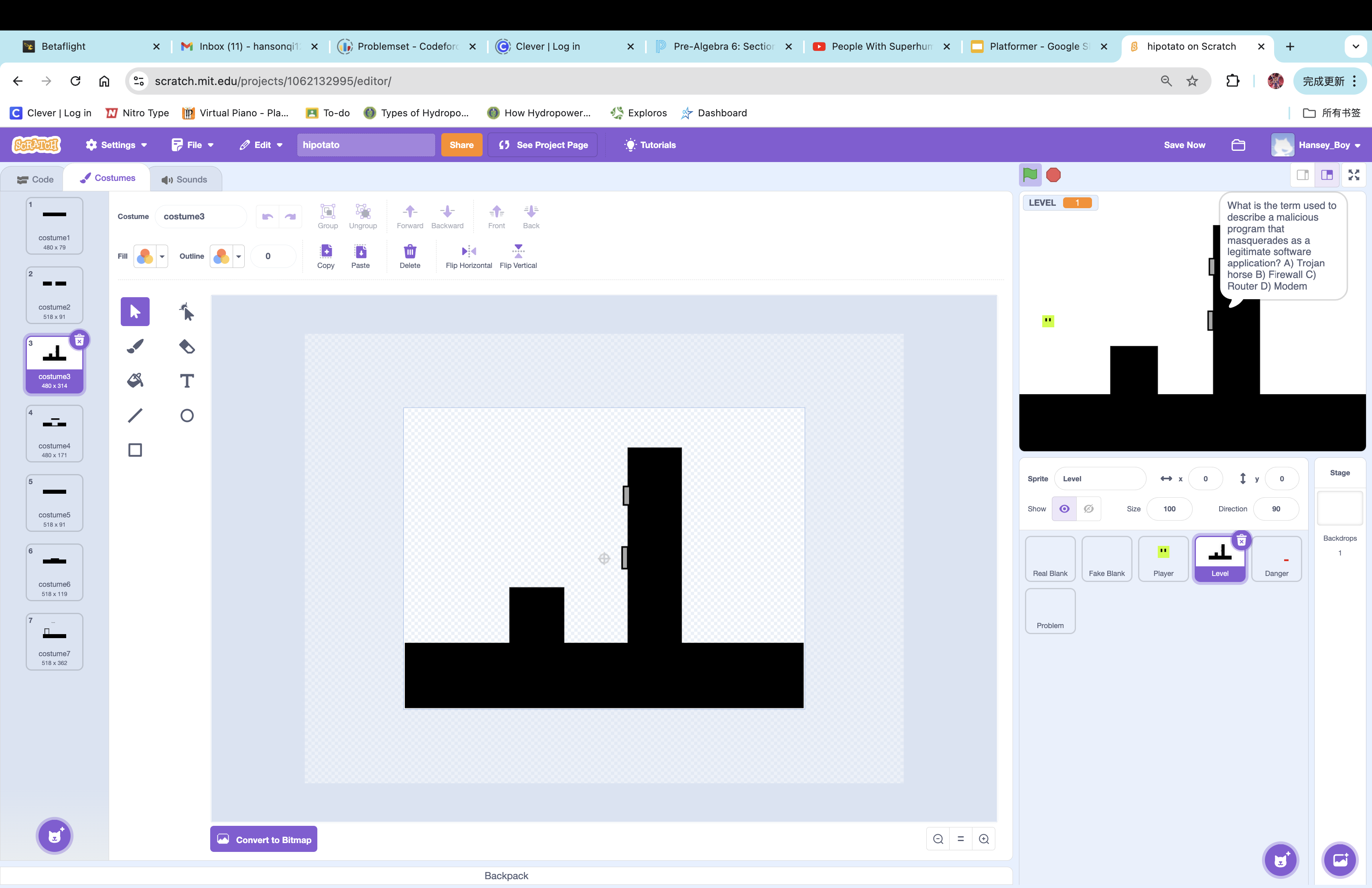The width and height of the screenshot is (1372, 888).
Task: Click Convert to Bitmap button
Action: [x=264, y=839]
